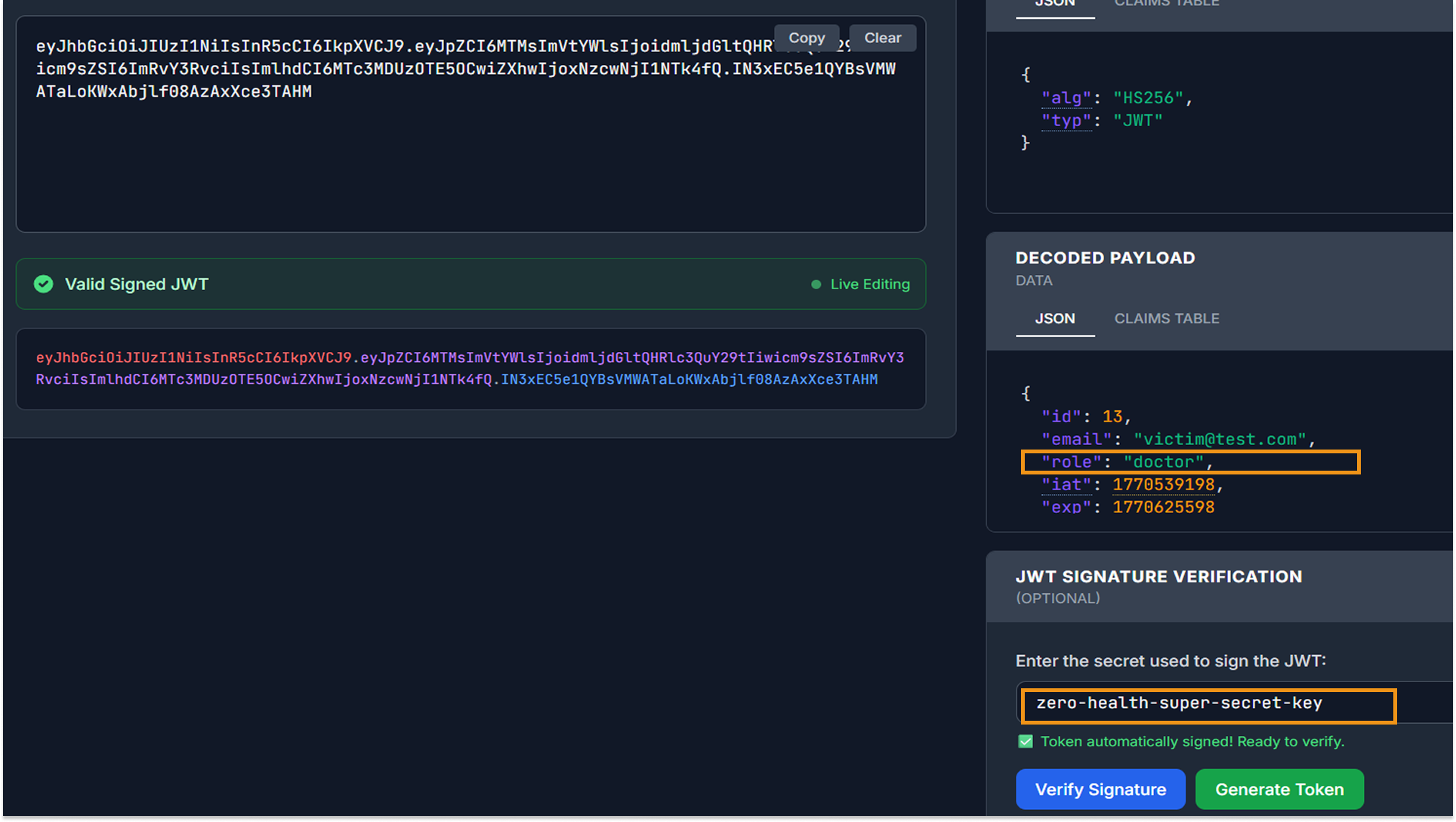Viewport: 1456px width, 822px height.
Task: Click the green Generate Token button
Action: pos(1279,790)
